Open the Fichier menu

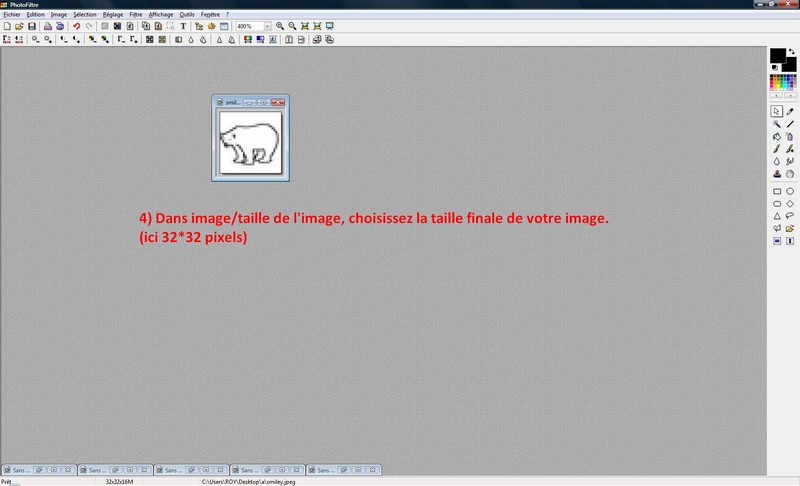tap(12, 15)
